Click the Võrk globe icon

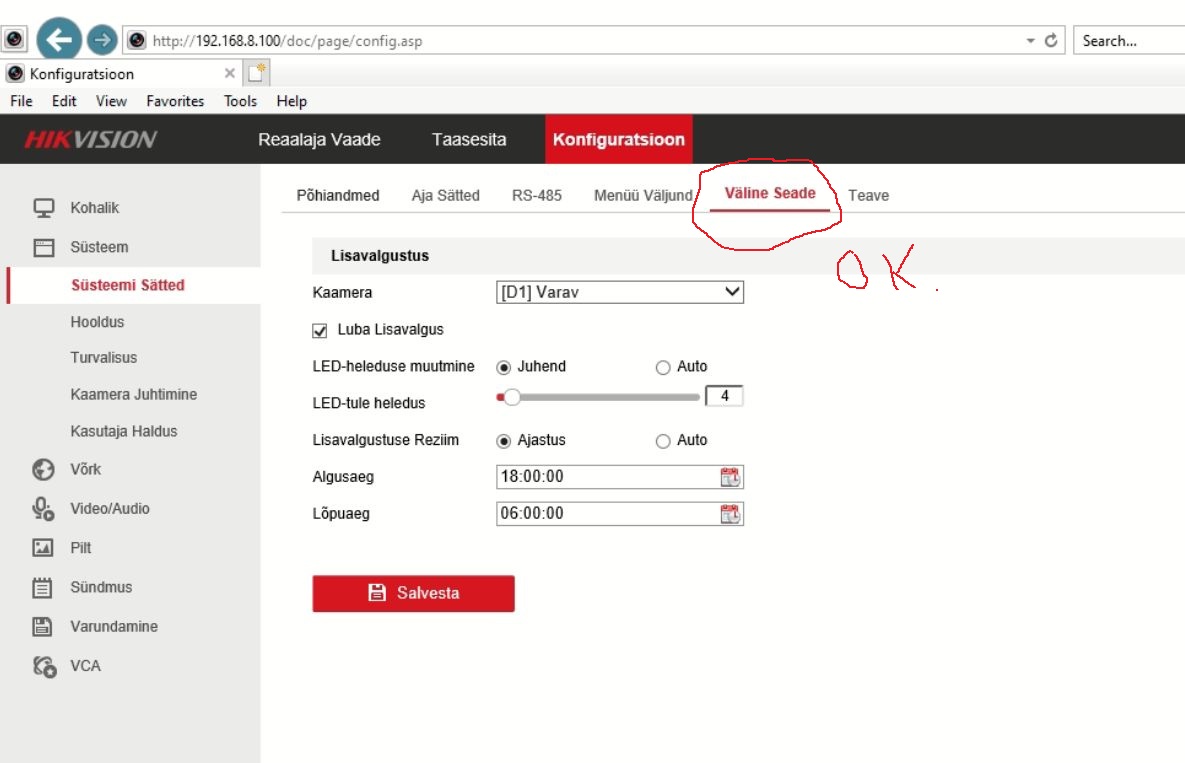43,470
